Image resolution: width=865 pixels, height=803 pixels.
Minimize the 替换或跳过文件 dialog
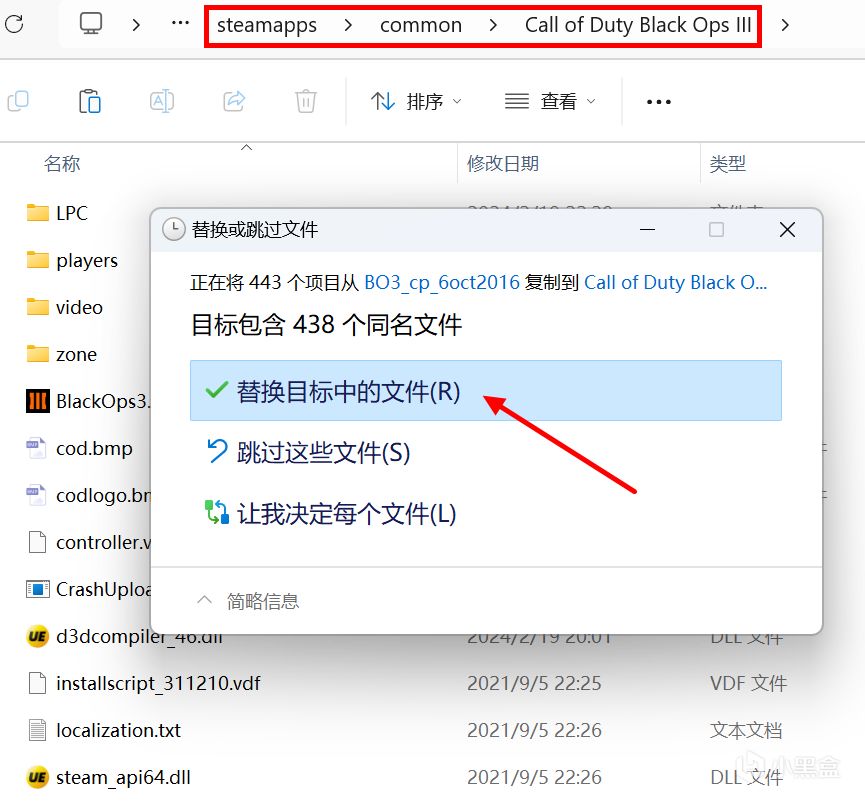point(647,229)
